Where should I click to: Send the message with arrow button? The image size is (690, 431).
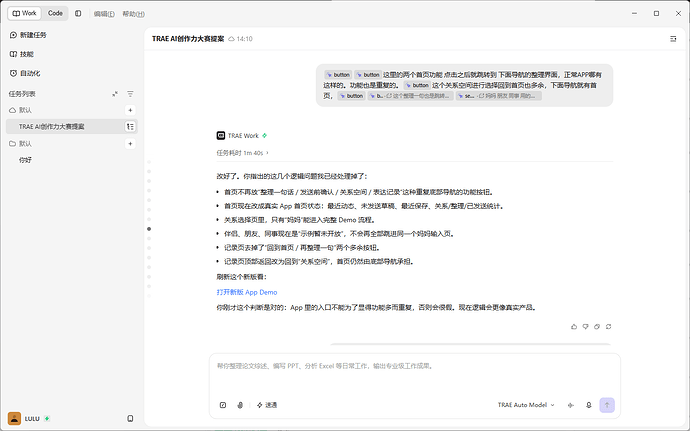[x=607, y=405]
